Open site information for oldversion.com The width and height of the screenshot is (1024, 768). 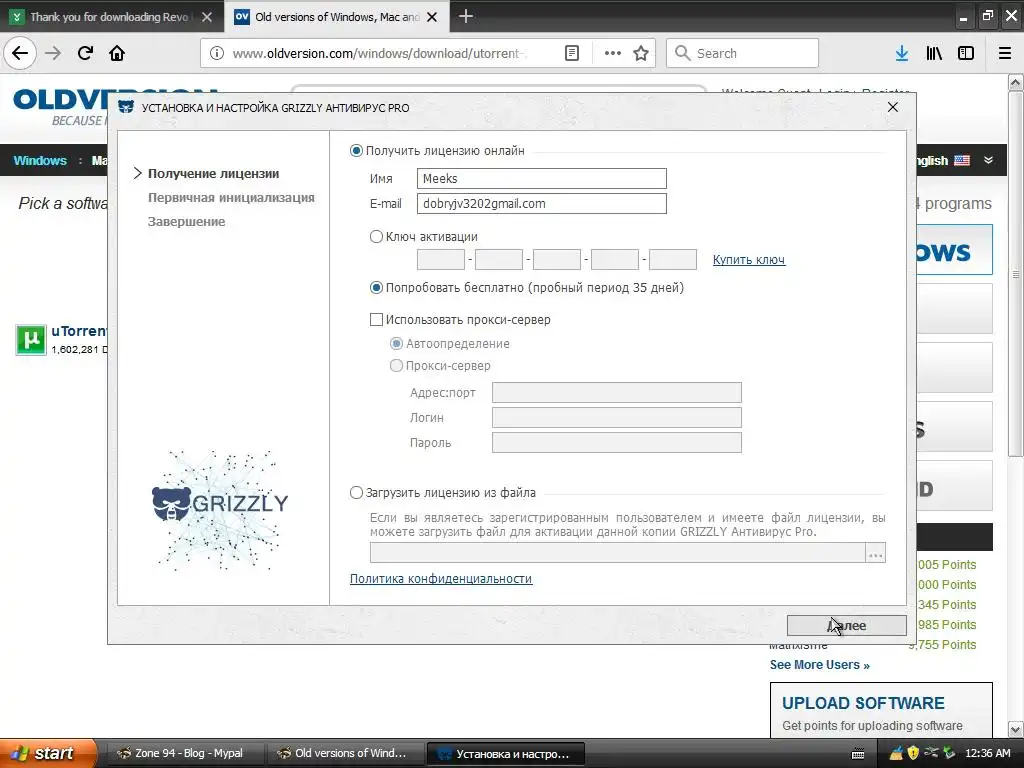click(x=217, y=54)
